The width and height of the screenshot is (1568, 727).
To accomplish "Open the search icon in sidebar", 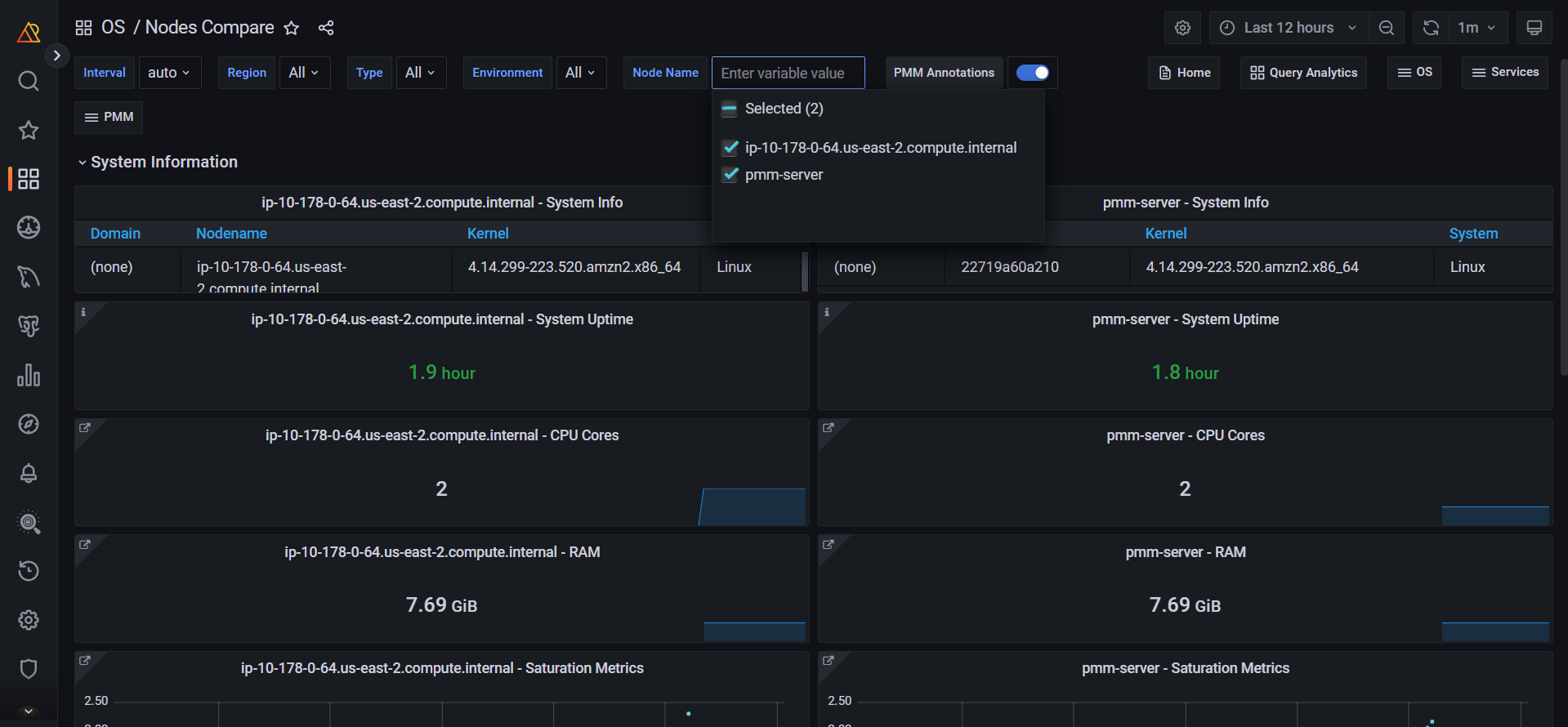I will point(29,81).
